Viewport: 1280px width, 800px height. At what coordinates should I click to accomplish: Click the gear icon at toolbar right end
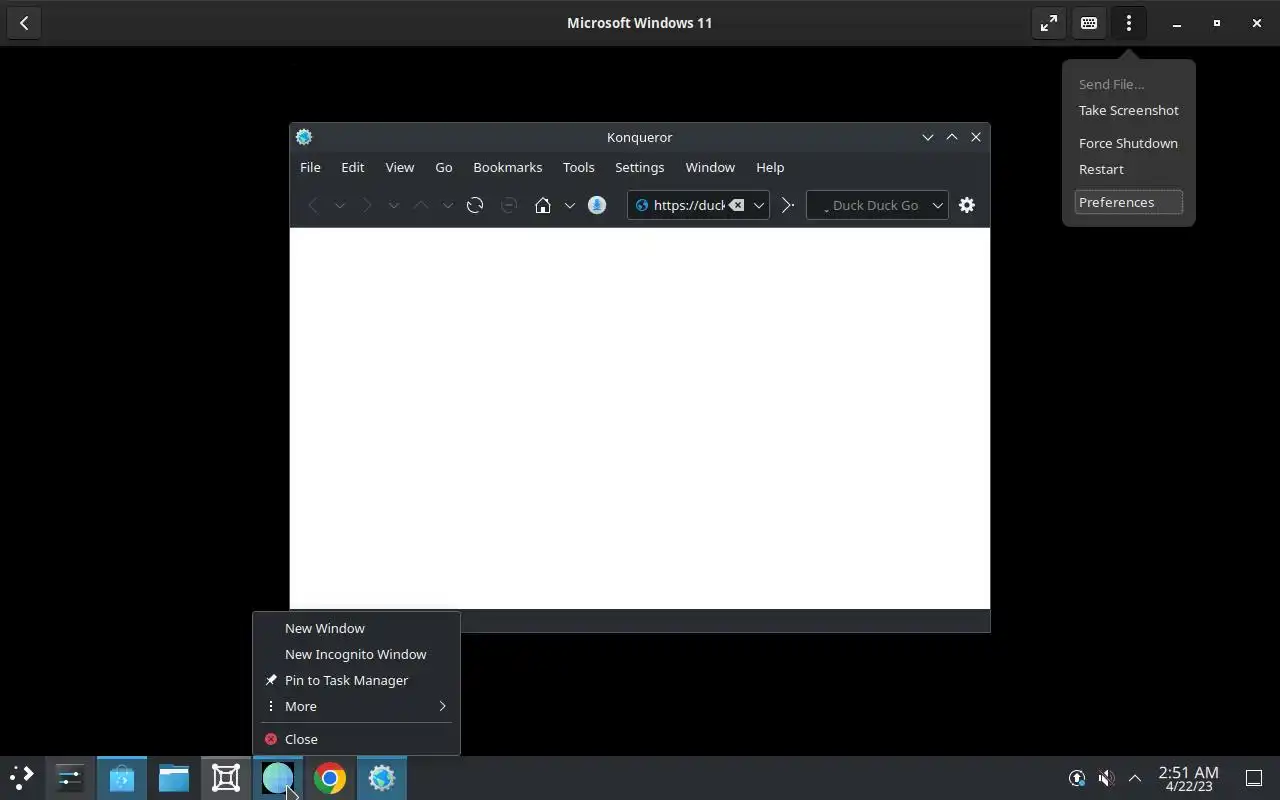pyautogui.click(x=967, y=205)
